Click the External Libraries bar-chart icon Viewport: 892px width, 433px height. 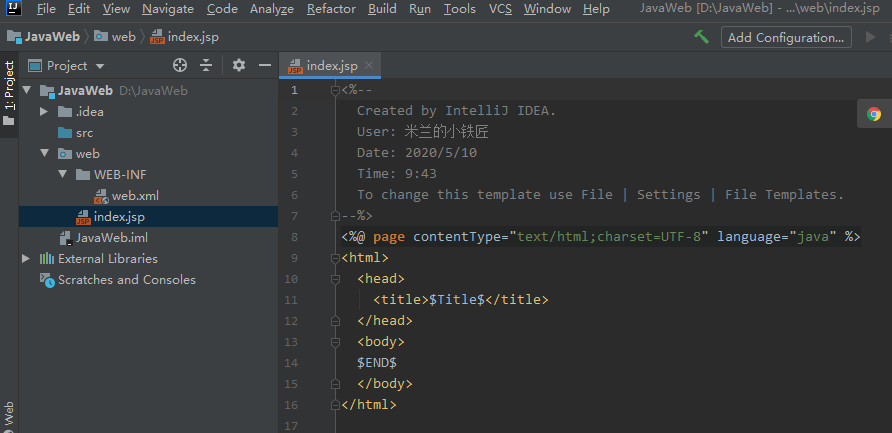point(46,259)
